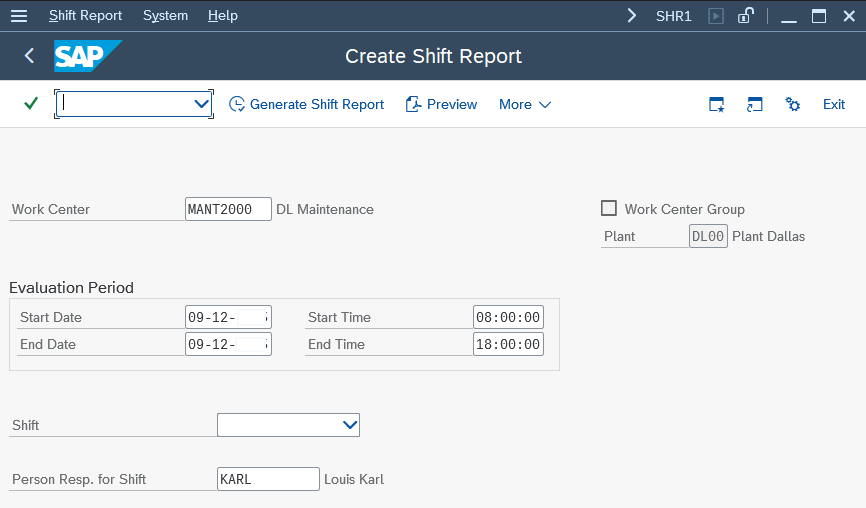866x508 pixels.
Task: Click the unlock padlock icon
Action: tap(746, 15)
